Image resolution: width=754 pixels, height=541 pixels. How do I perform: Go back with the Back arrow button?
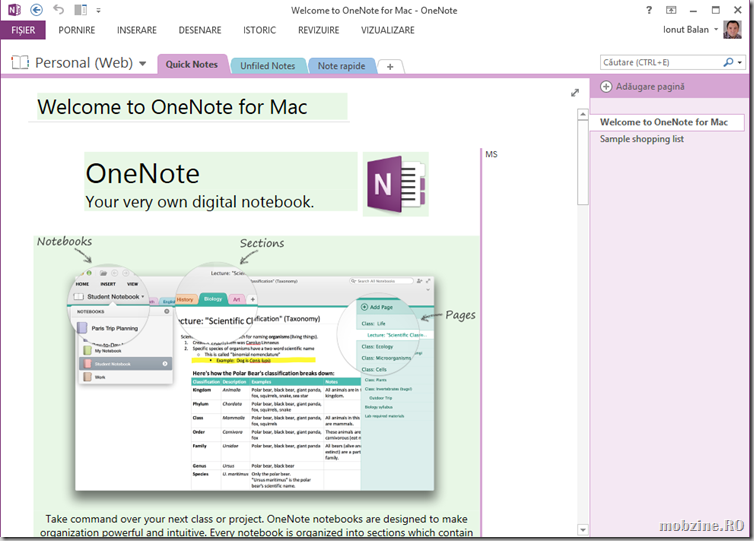(37, 10)
